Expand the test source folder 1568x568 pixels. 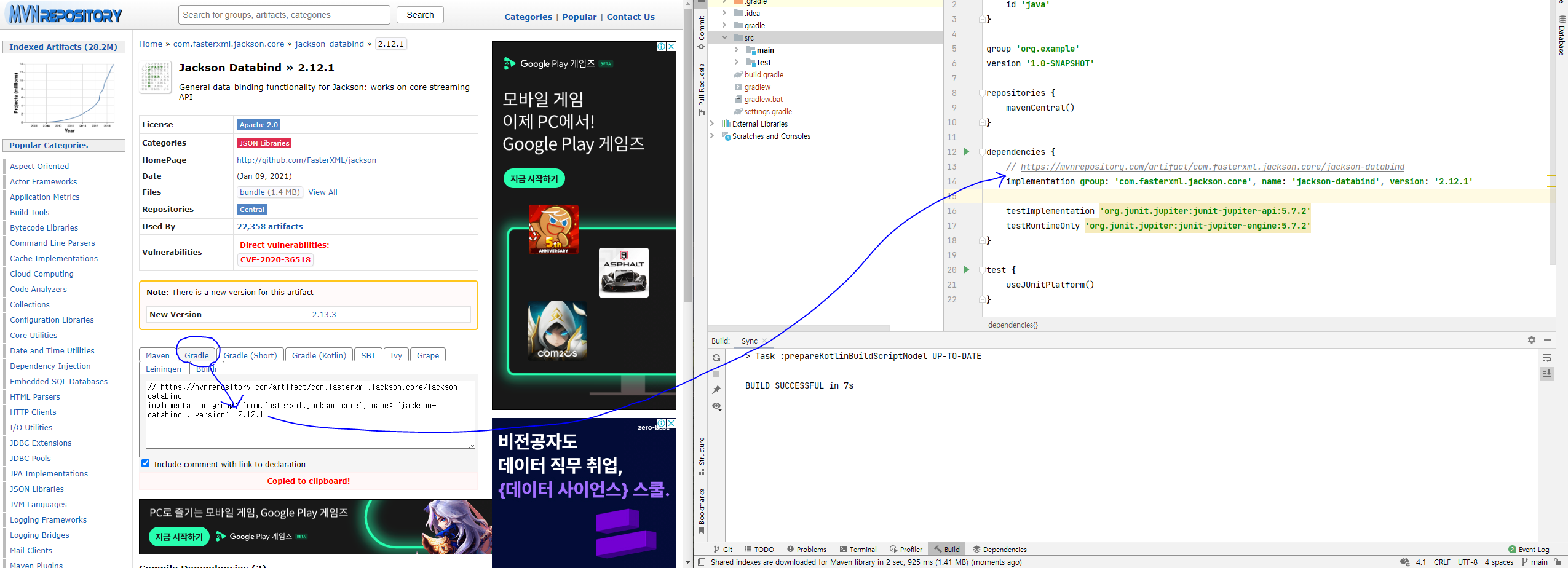(736, 62)
